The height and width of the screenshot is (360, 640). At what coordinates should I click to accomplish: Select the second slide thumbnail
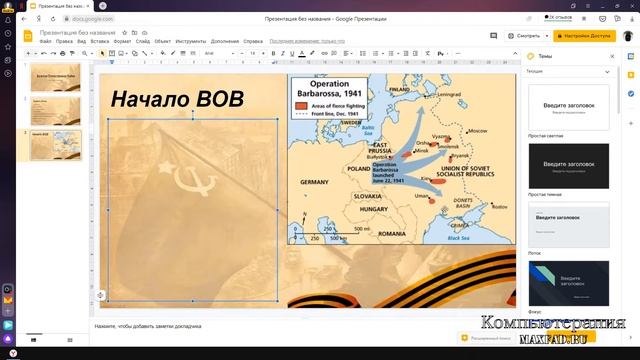(56, 111)
